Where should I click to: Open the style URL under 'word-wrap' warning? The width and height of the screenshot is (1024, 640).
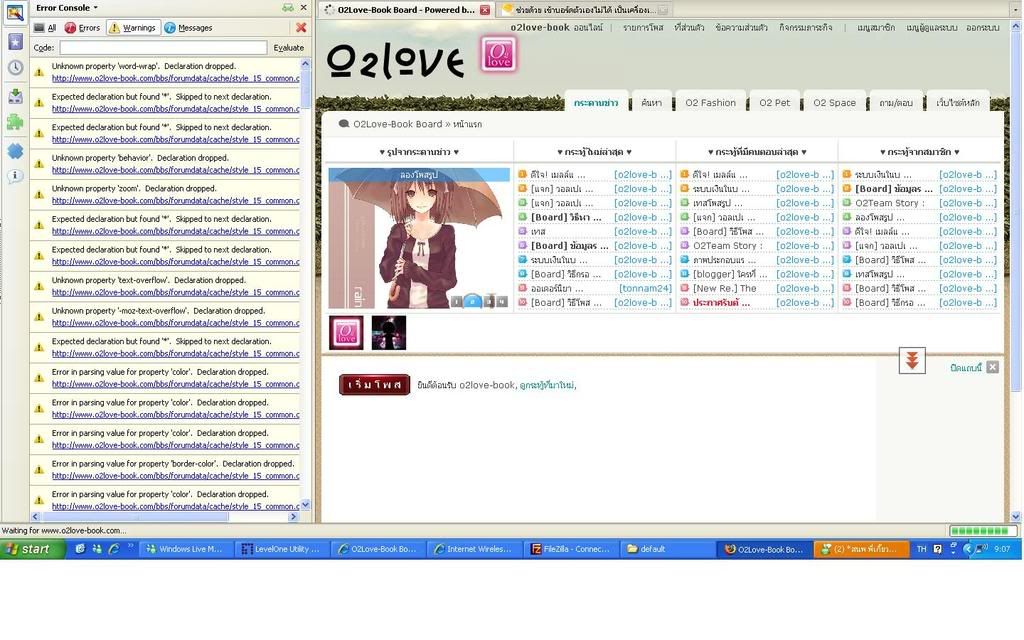pos(176,78)
